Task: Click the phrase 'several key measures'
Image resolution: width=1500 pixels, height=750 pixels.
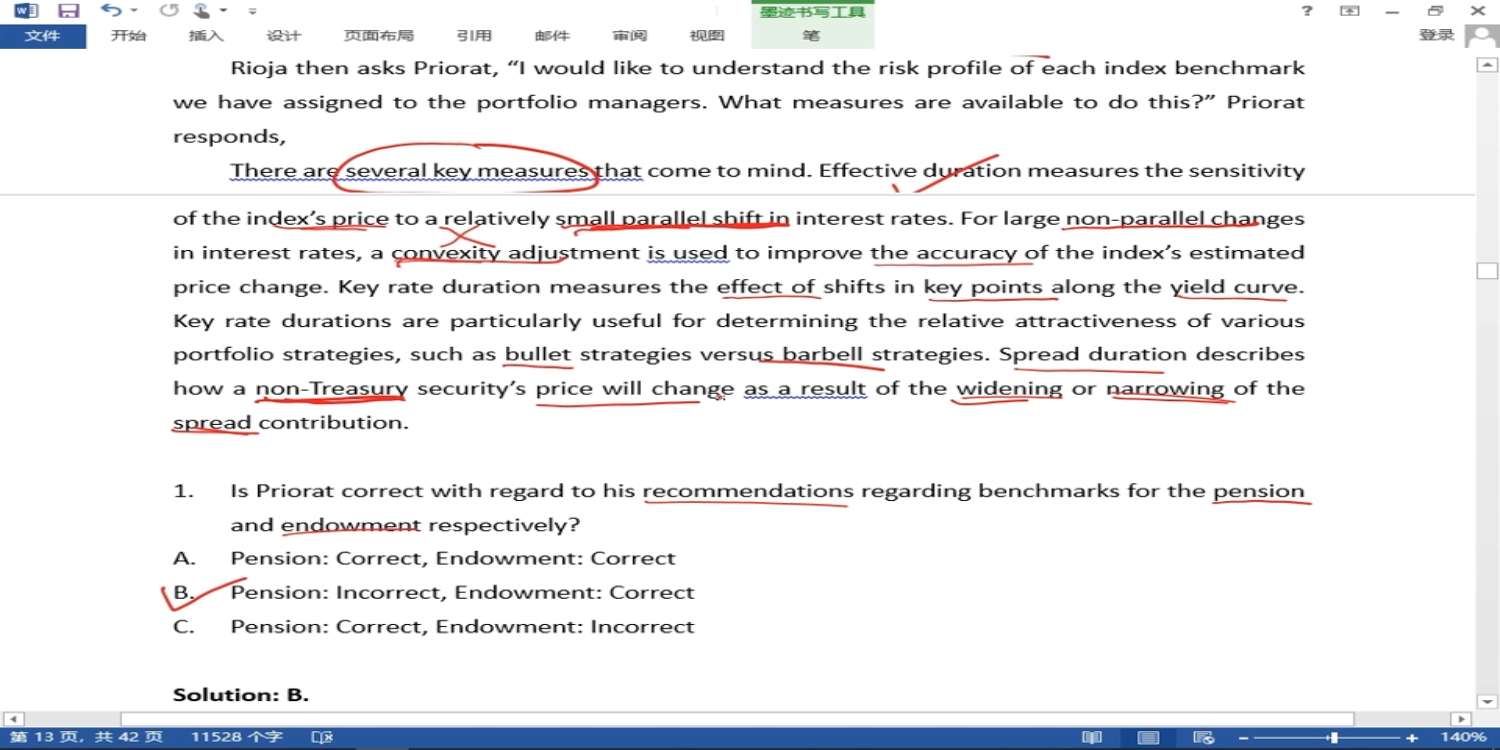Action: pos(469,170)
